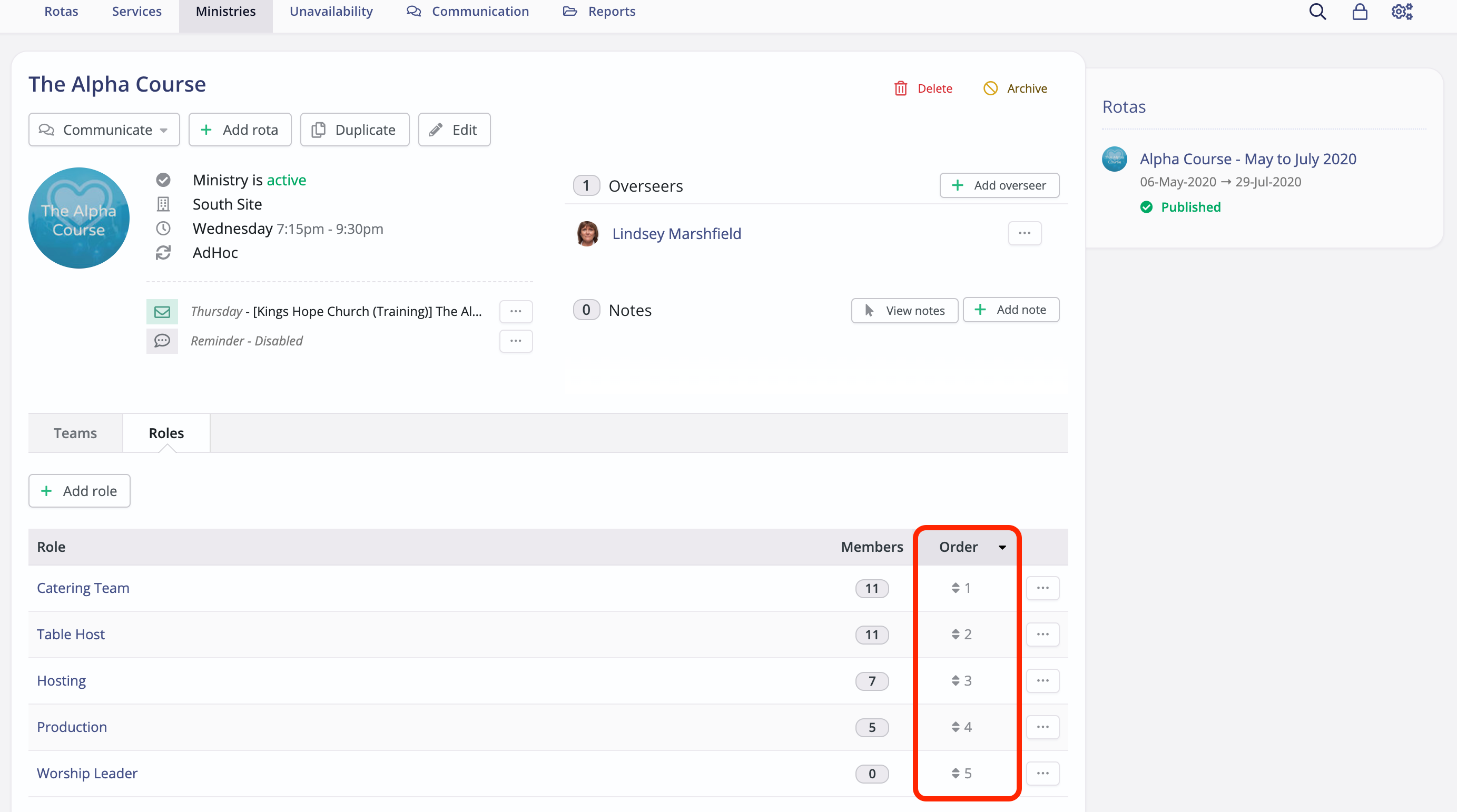Expand the Communicate dropdown
Screen dimensions: 1457x812
click(x=104, y=130)
